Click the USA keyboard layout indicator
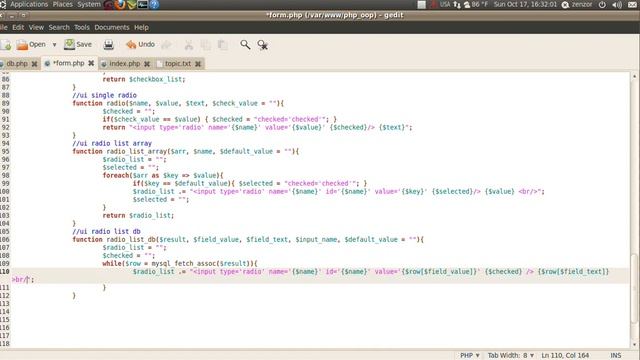640x360 pixels. click(445, 4)
